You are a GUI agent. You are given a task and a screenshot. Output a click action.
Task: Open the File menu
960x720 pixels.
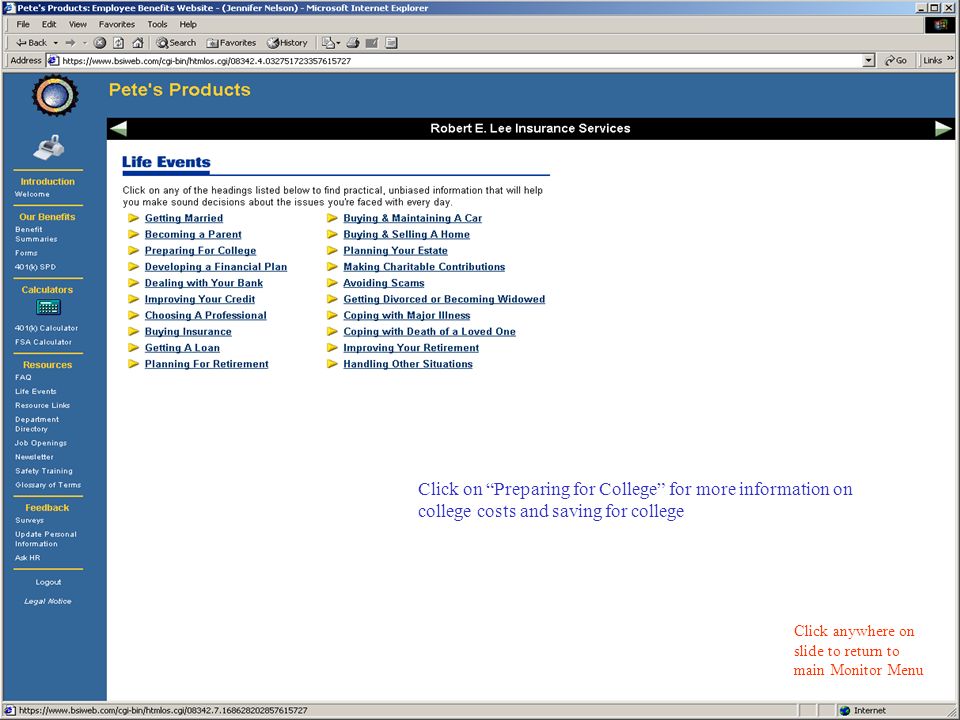tap(23, 24)
